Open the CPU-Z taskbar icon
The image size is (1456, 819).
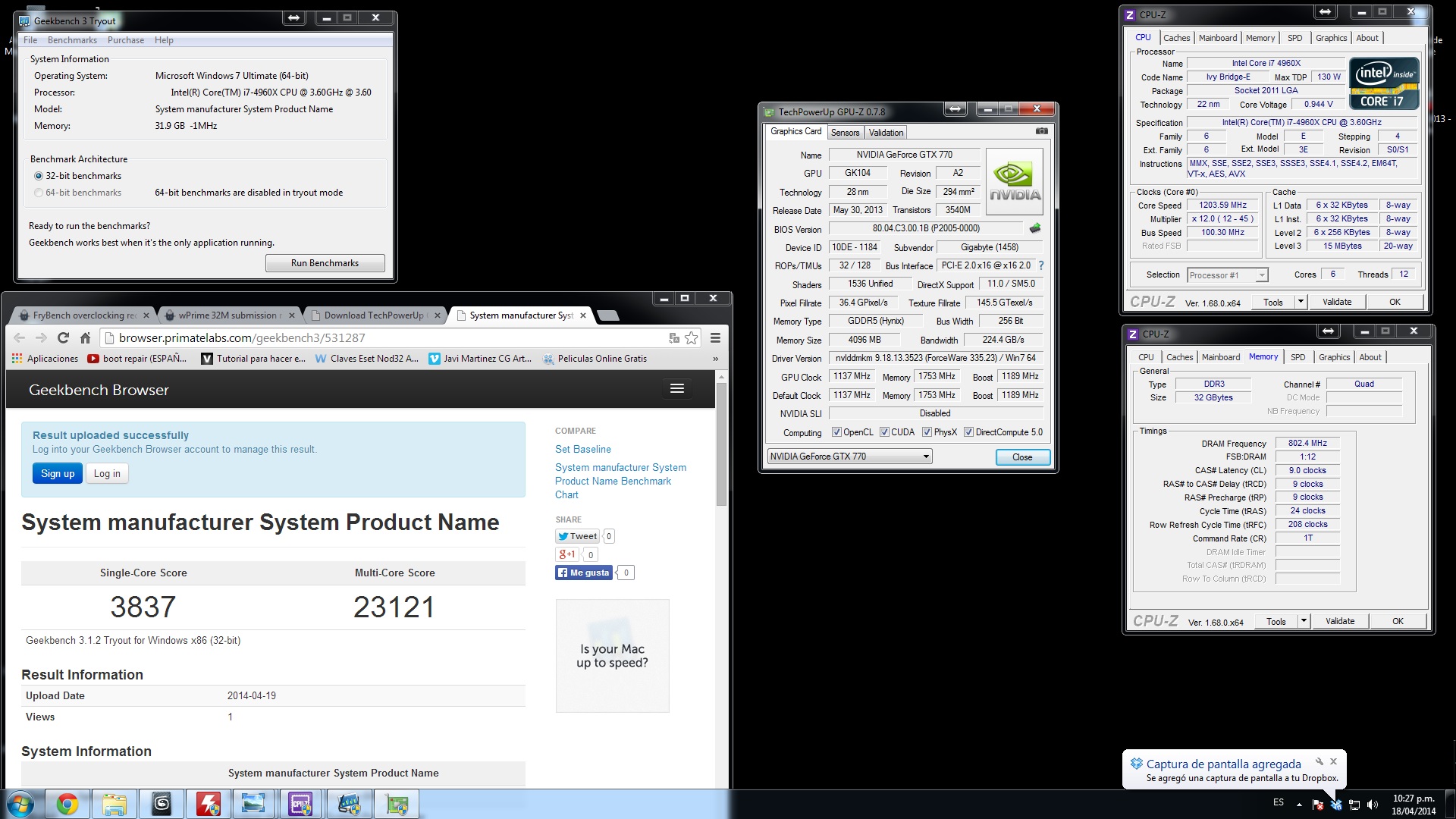point(301,804)
